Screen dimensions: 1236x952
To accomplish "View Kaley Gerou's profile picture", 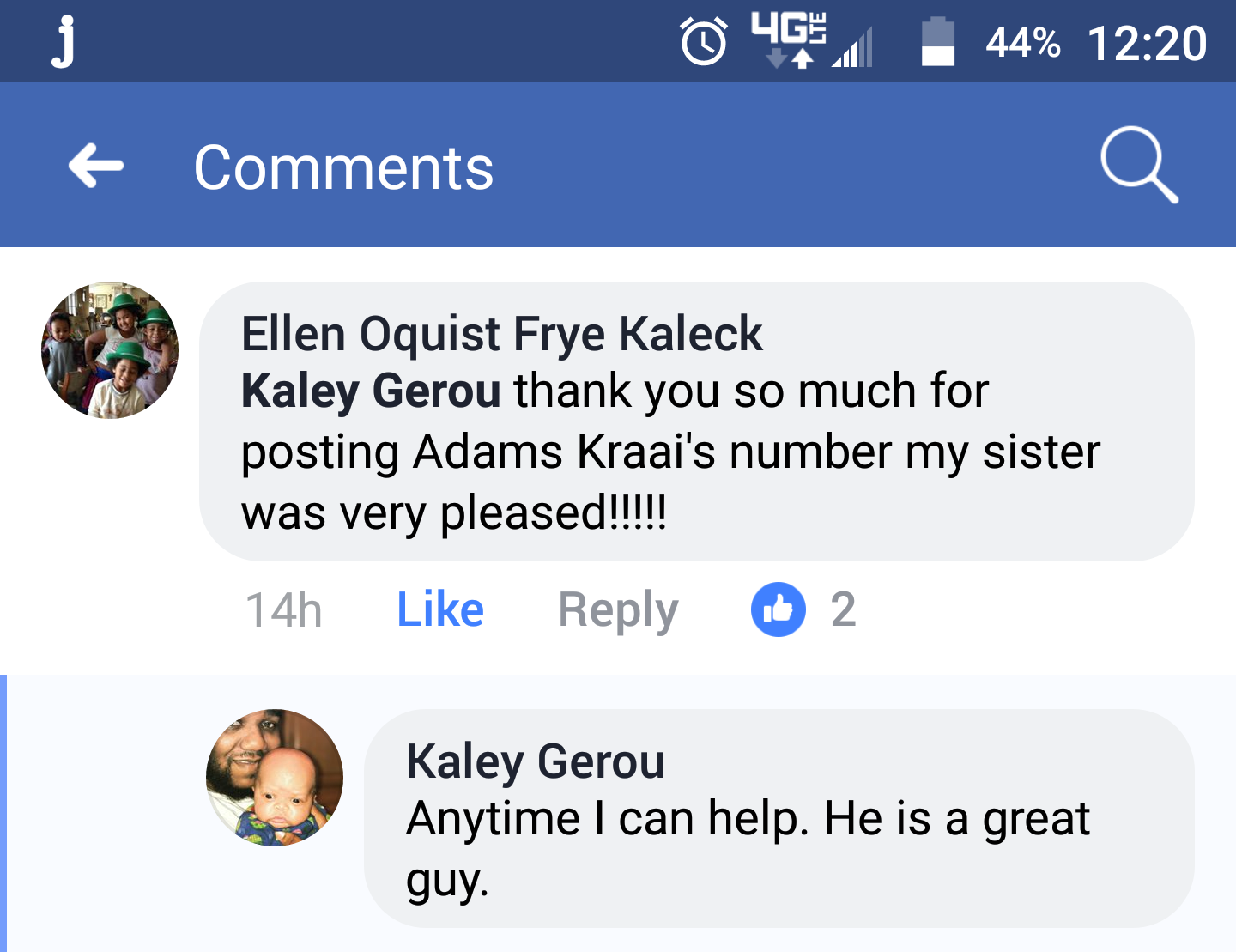I will [275, 778].
